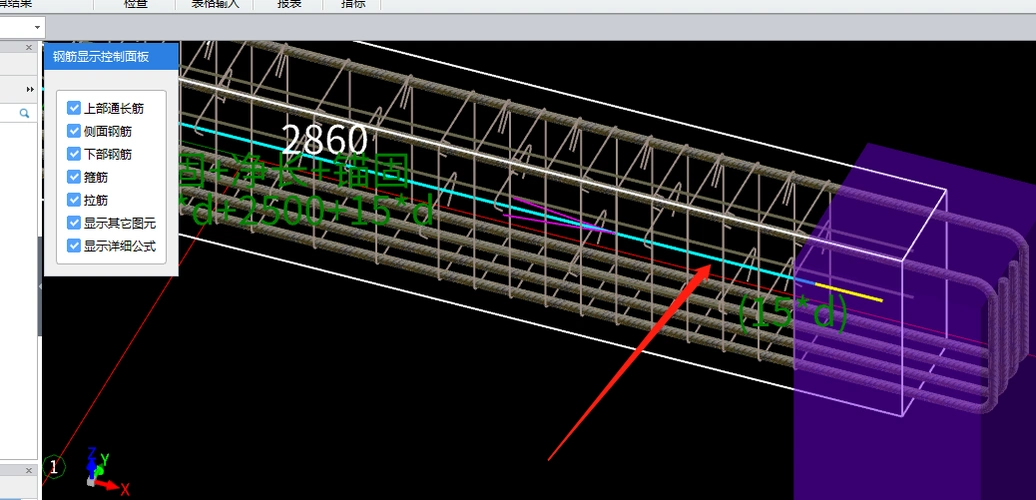This screenshot has width=1036, height=500.
Task: Hide stirrups via the 箍筋 checkbox
Action: [x=74, y=177]
